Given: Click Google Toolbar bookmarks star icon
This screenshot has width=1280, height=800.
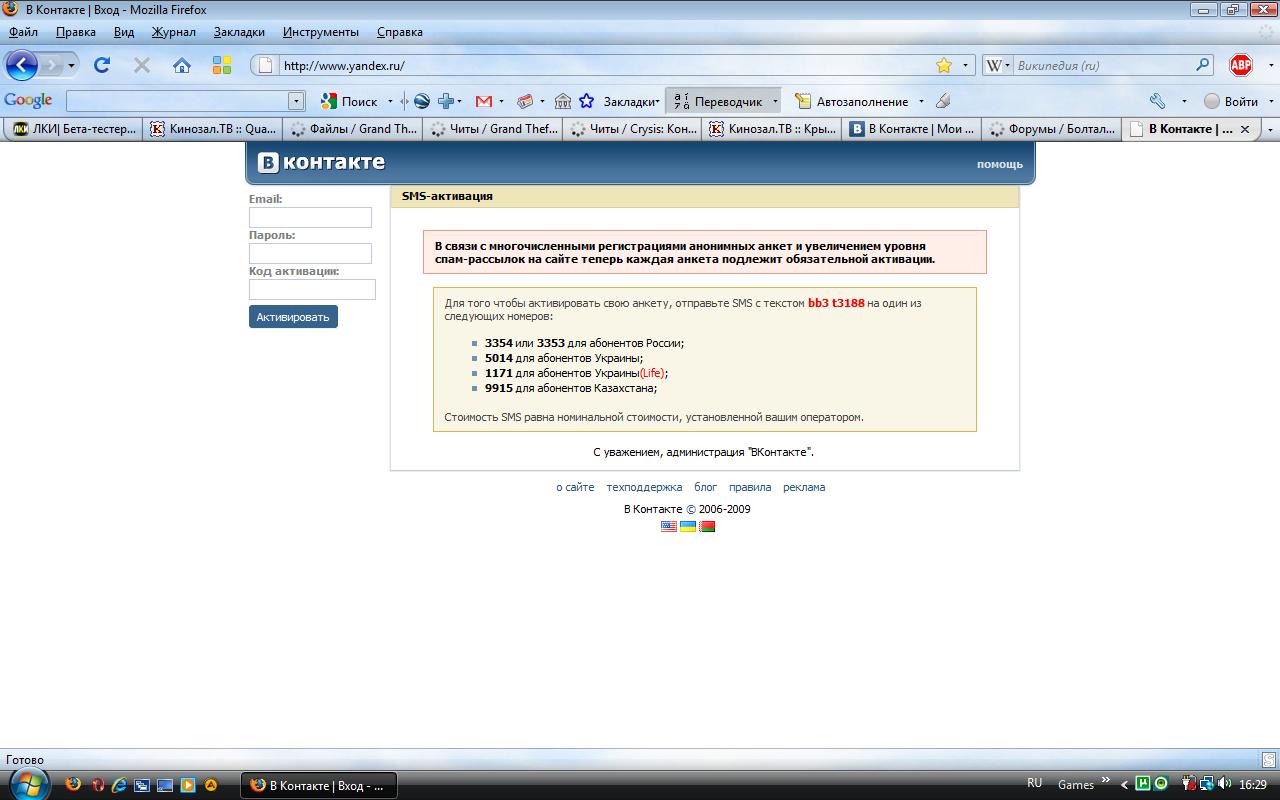Looking at the screenshot, I should click(587, 101).
